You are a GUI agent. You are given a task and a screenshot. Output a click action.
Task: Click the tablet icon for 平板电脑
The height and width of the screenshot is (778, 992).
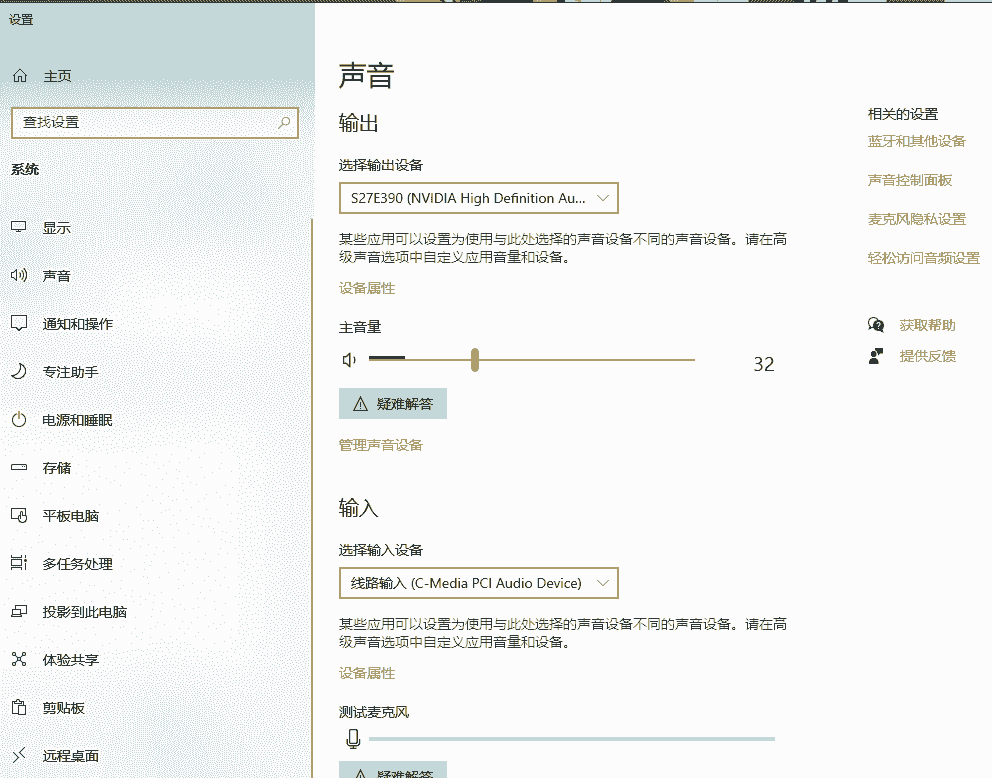(x=19, y=516)
